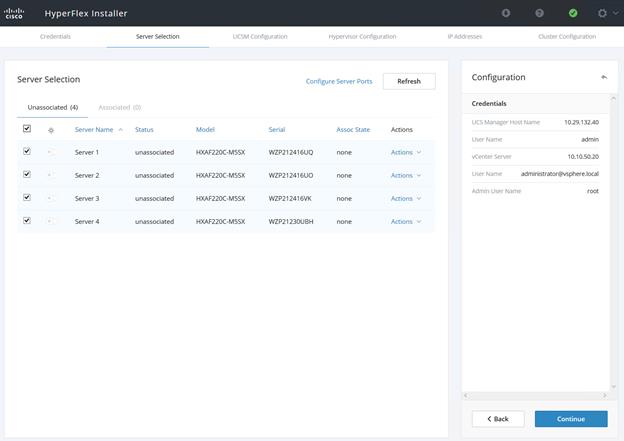This screenshot has width=624, height=441.
Task: Click the Server 4 locator icon
Action: click(x=51, y=221)
